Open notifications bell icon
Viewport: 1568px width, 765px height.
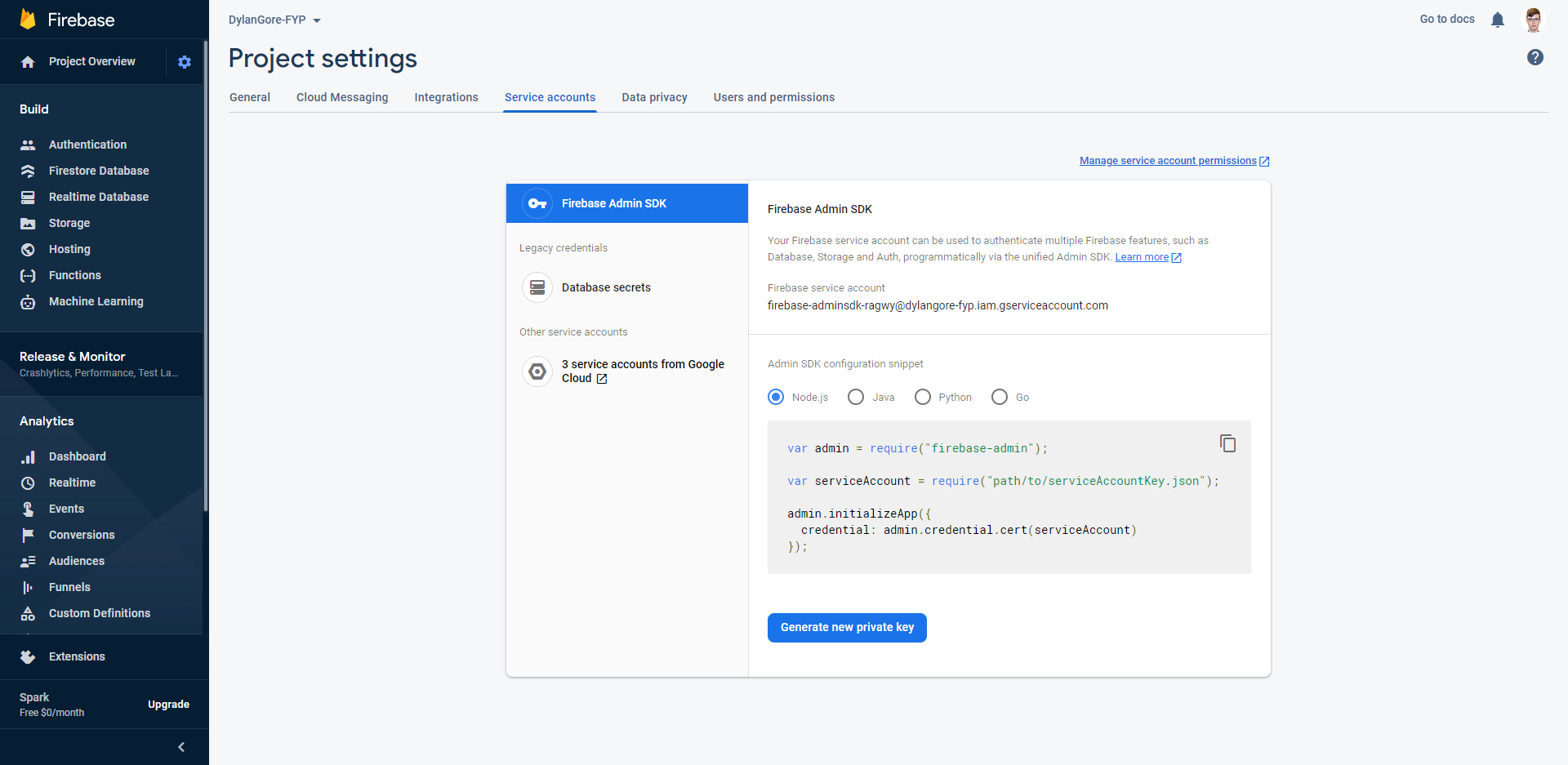tap(1498, 20)
